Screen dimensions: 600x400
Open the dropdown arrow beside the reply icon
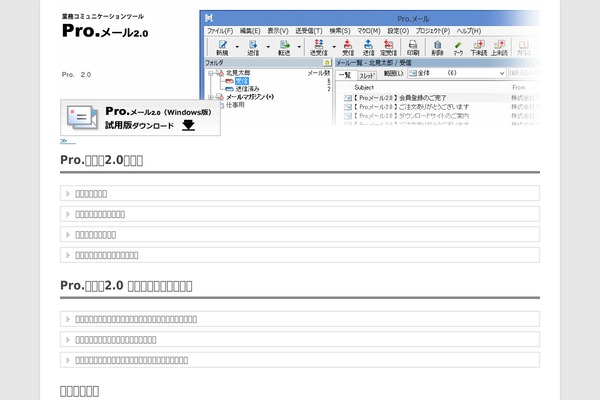pyautogui.click(x=268, y=47)
